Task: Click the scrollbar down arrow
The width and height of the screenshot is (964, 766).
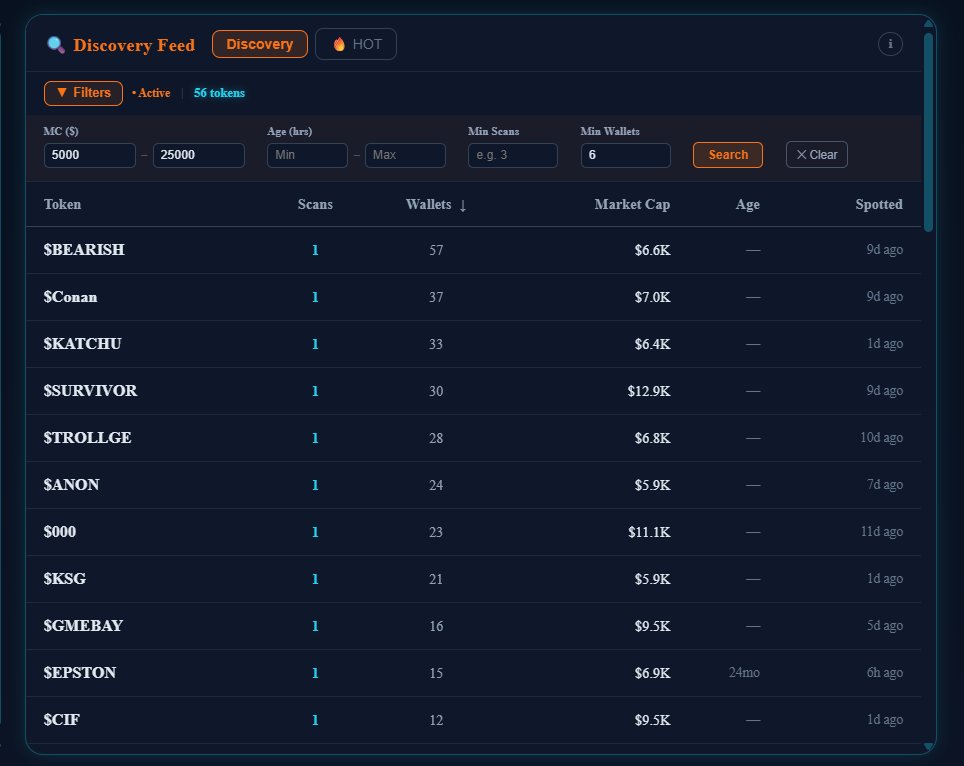Action: coord(929,746)
